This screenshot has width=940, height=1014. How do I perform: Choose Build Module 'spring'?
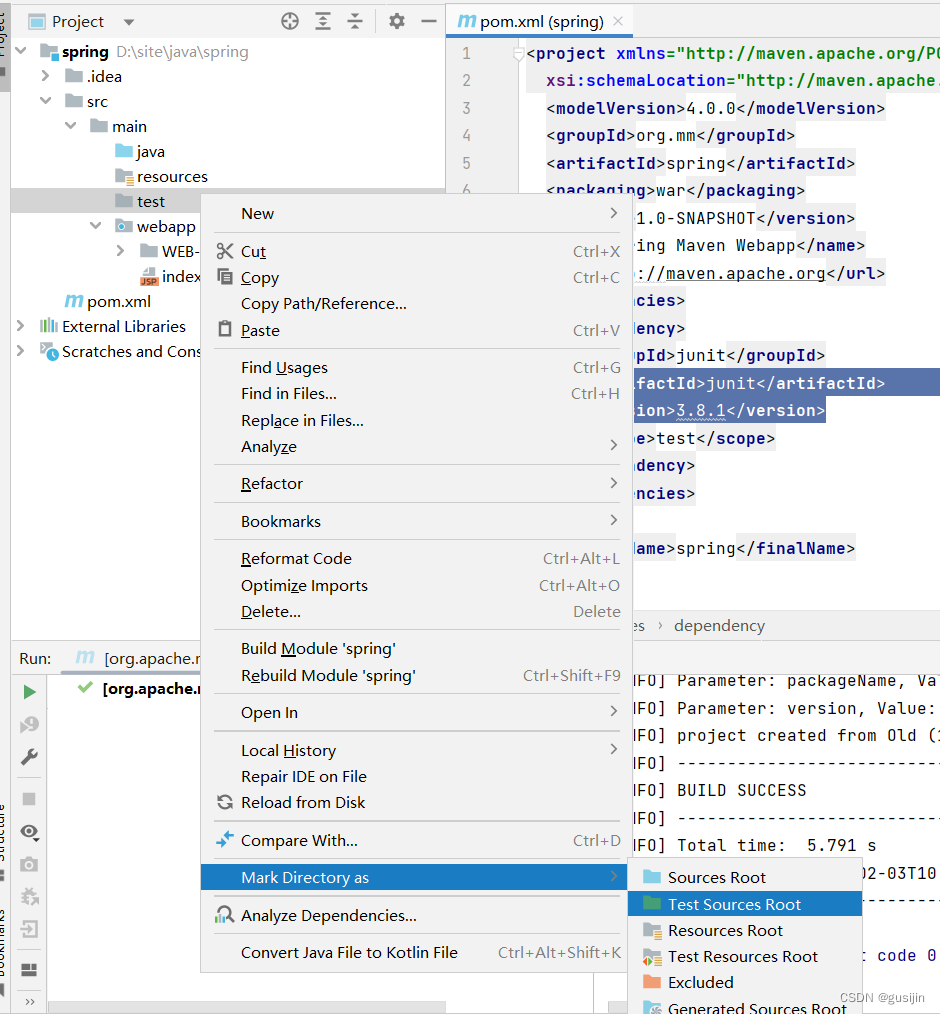click(x=417, y=649)
